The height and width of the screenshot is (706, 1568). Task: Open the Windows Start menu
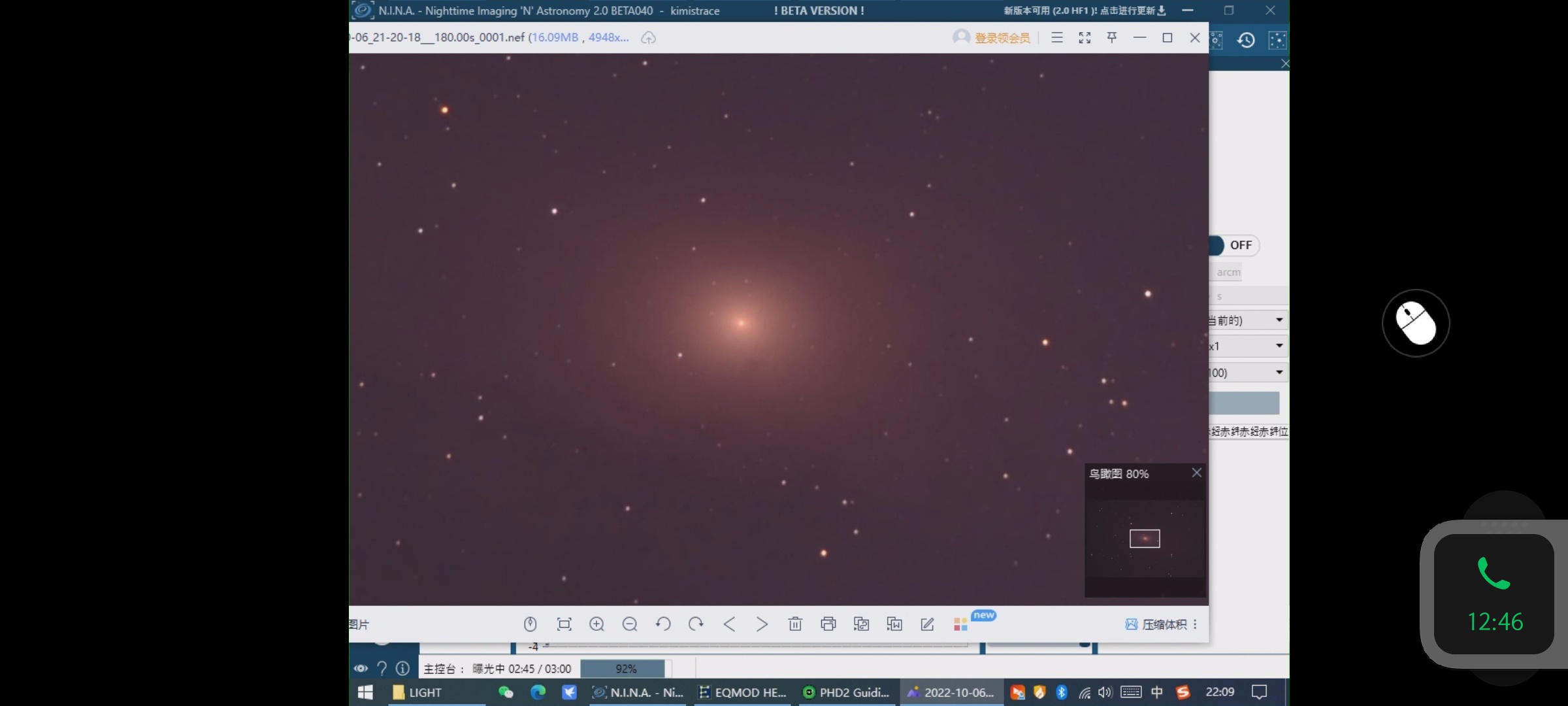click(365, 692)
